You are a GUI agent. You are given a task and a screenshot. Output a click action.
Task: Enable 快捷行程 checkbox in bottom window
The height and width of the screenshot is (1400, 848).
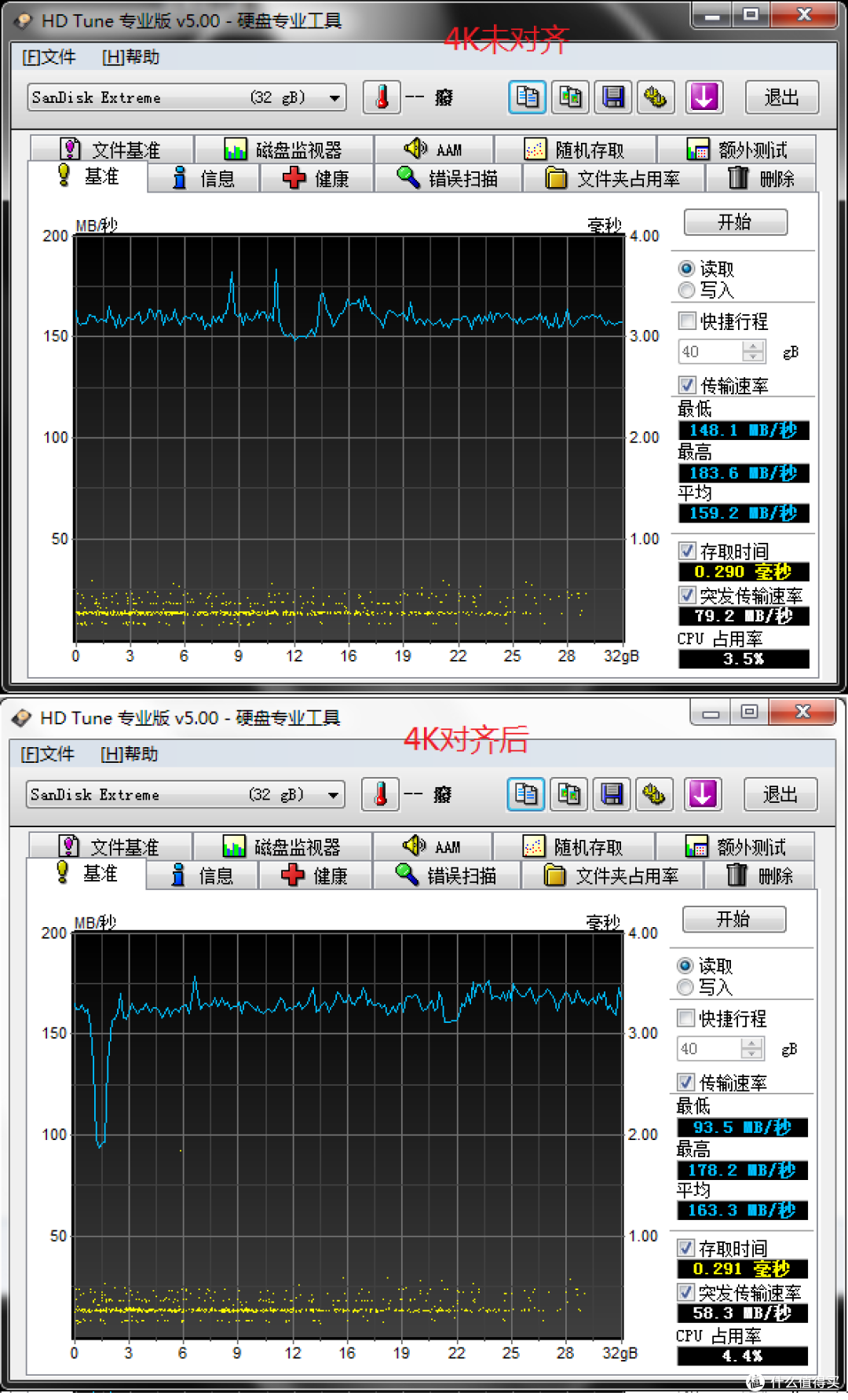685,1017
